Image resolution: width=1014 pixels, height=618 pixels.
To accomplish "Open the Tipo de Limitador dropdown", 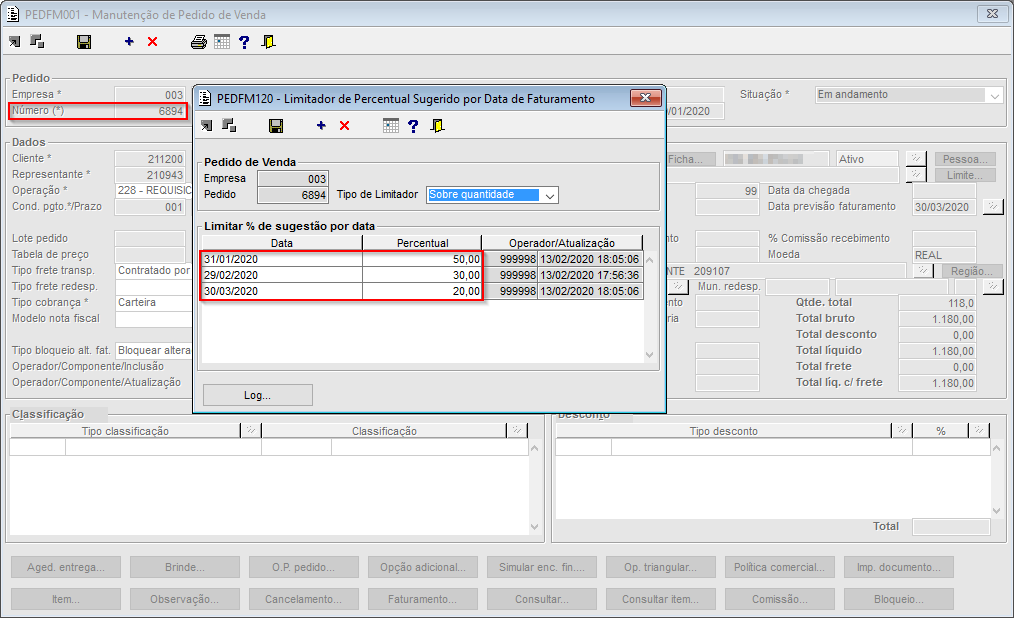I will tap(548, 195).
